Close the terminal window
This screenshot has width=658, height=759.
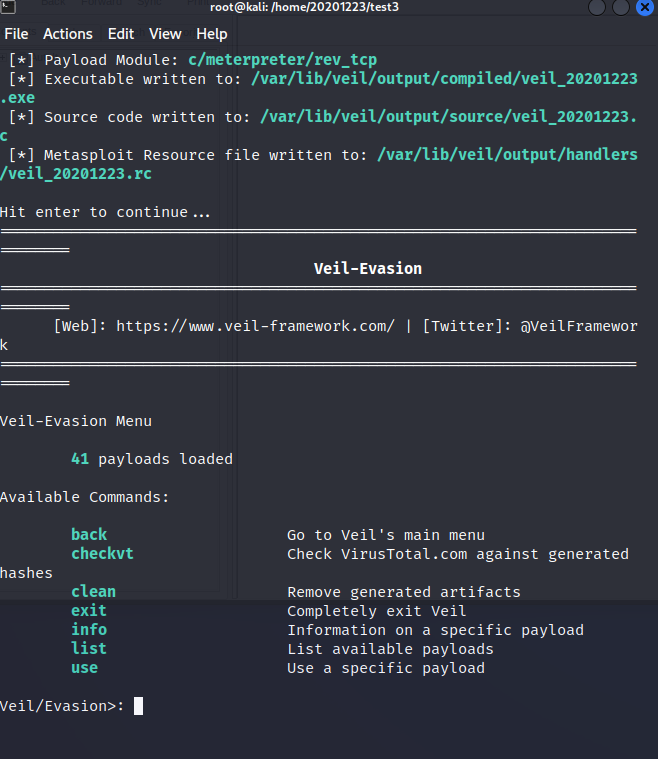tap(645, 7)
